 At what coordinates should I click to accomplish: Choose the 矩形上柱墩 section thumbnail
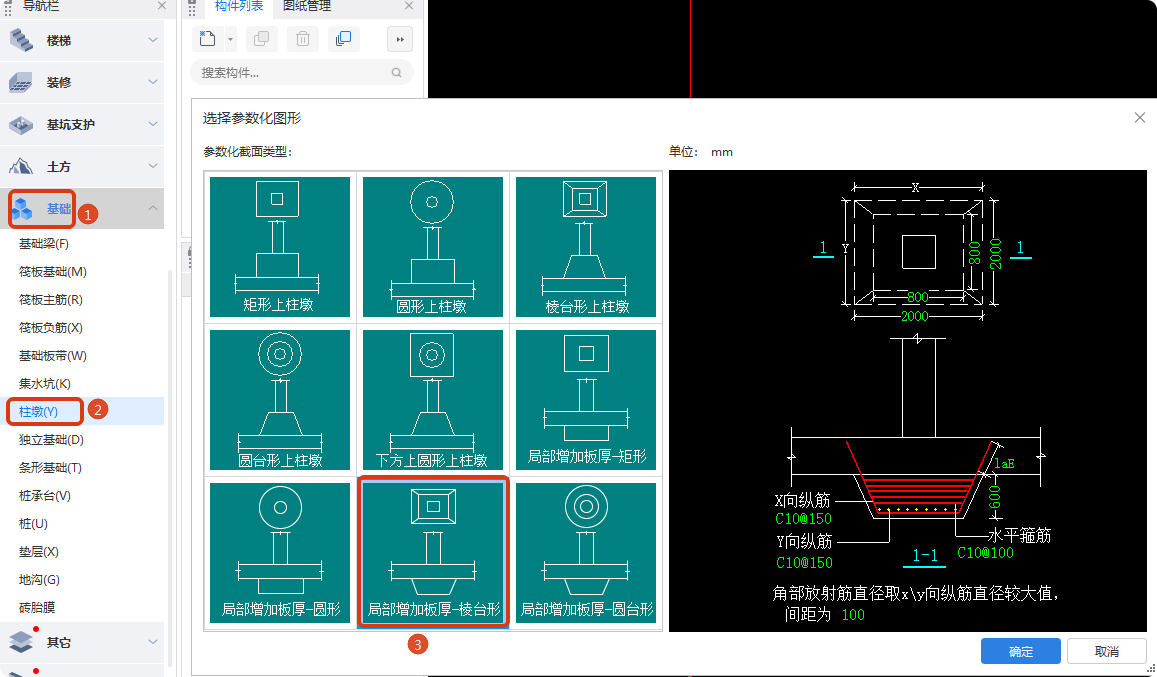280,247
